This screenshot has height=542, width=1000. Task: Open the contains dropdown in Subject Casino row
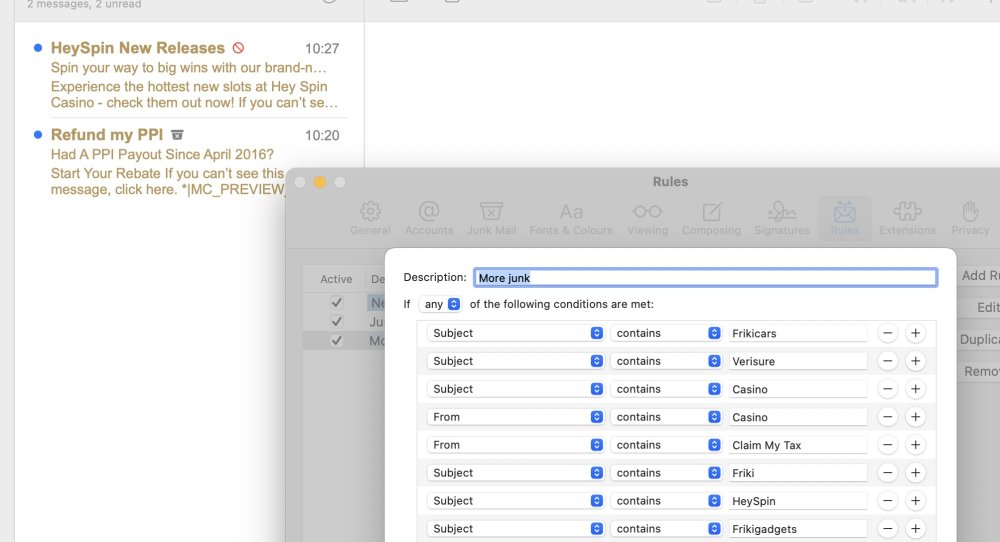(x=666, y=389)
